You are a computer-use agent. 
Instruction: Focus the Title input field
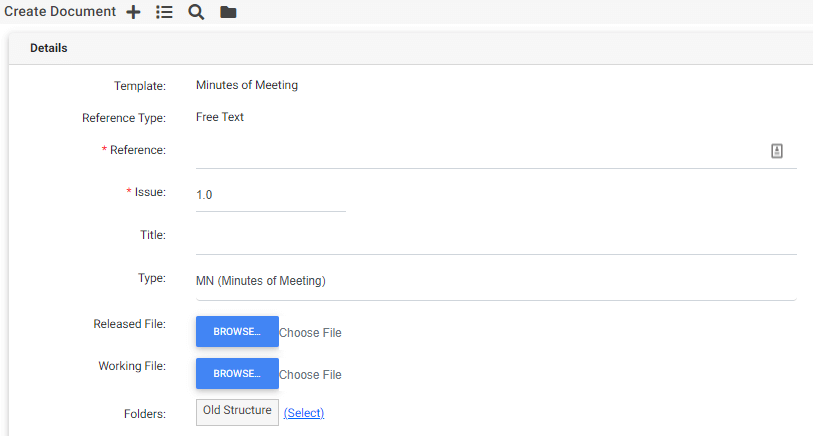(x=495, y=237)
